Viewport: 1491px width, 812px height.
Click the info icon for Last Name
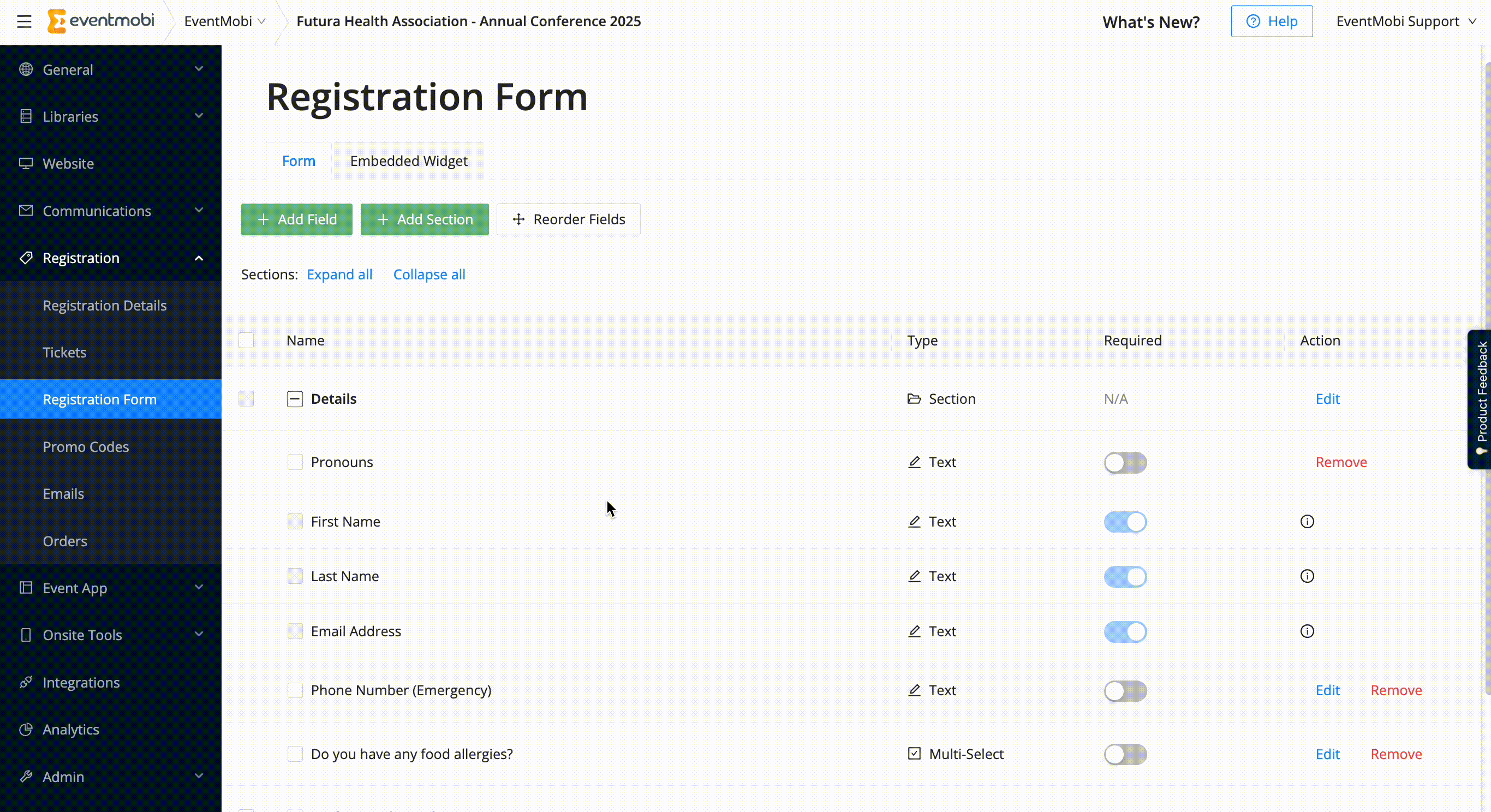(x=1307, y=576)
